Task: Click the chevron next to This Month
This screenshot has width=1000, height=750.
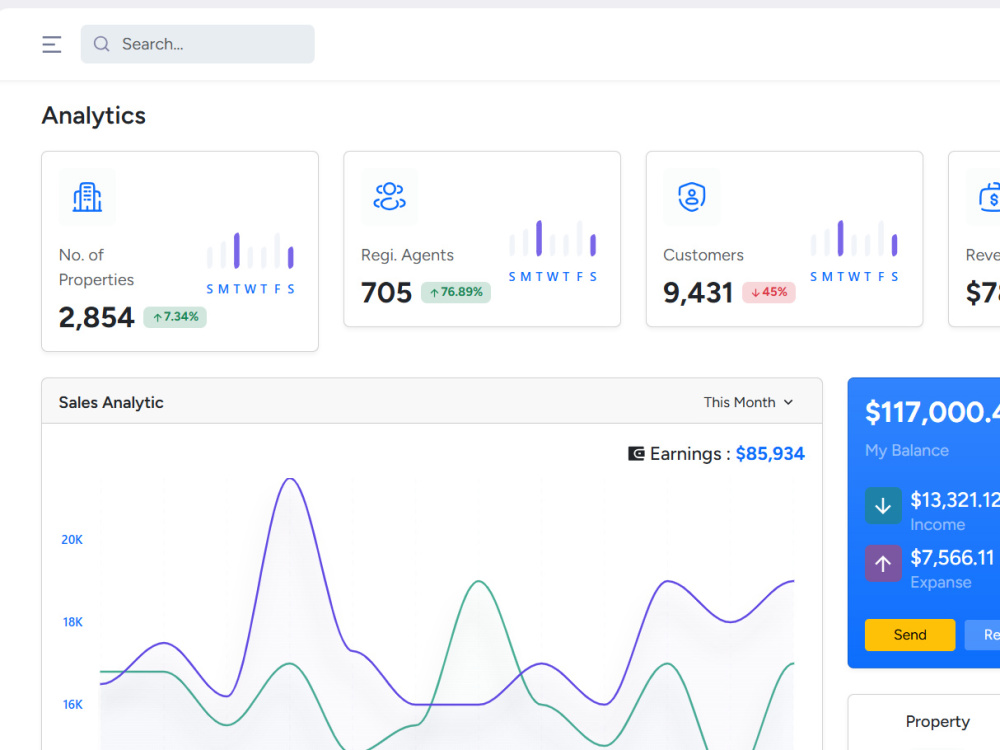Action: 788,402
